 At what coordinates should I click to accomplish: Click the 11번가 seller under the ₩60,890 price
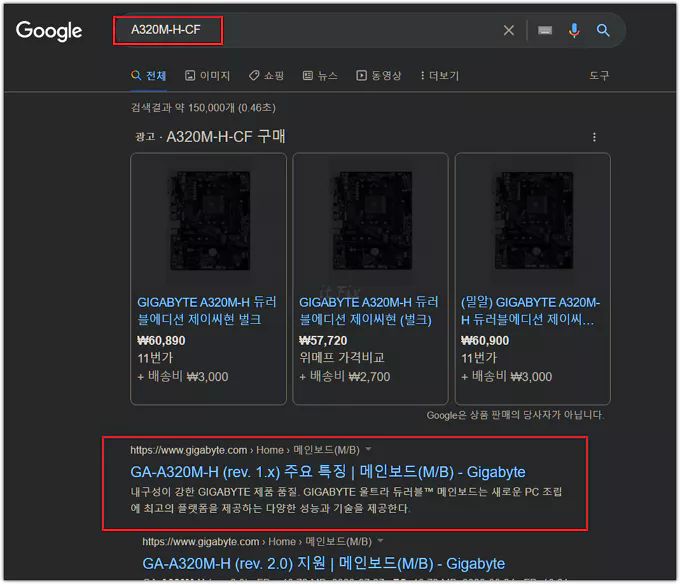click(x=155, y=358)
